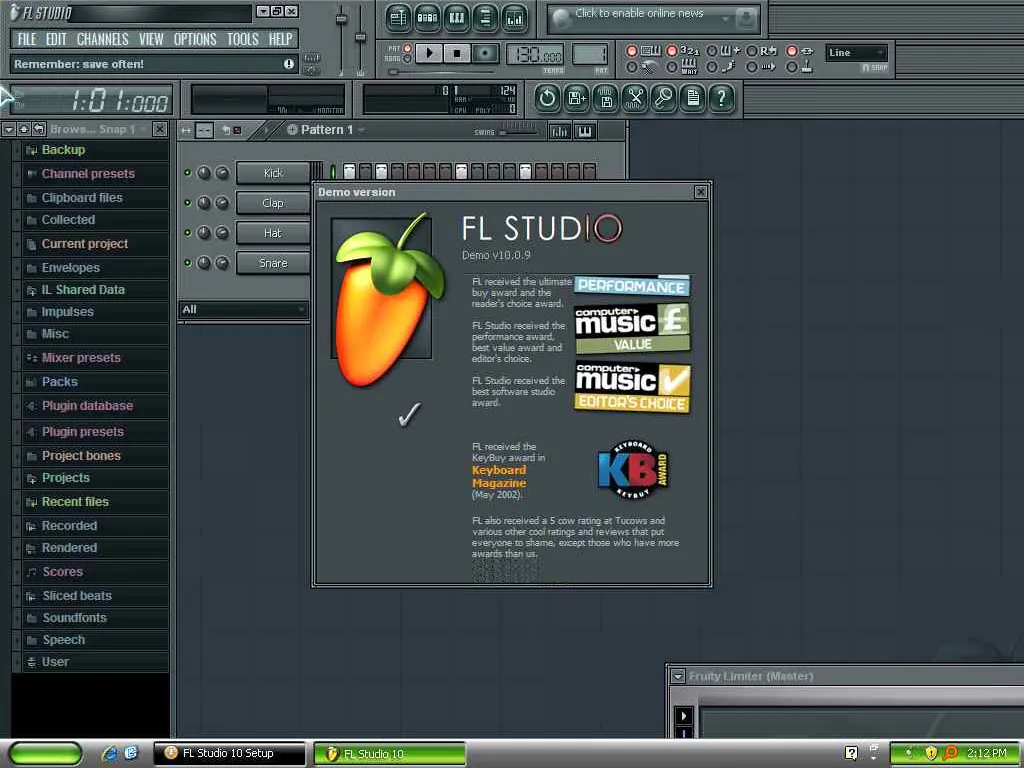The height and width of the screenshot is (768, 1024).
Task: Open the piano roll view button
Action: click(x=456, y=18)
